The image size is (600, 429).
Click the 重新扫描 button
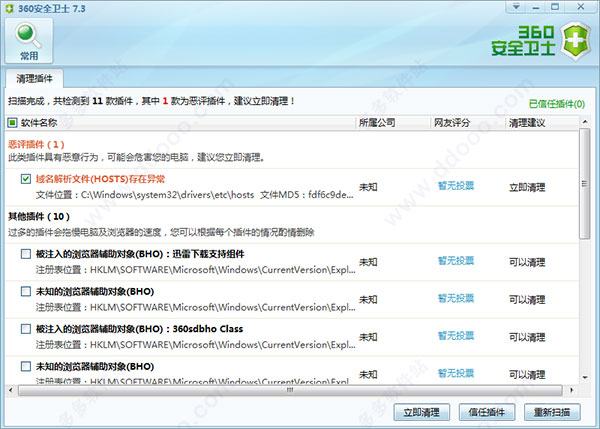click(552, 412)
